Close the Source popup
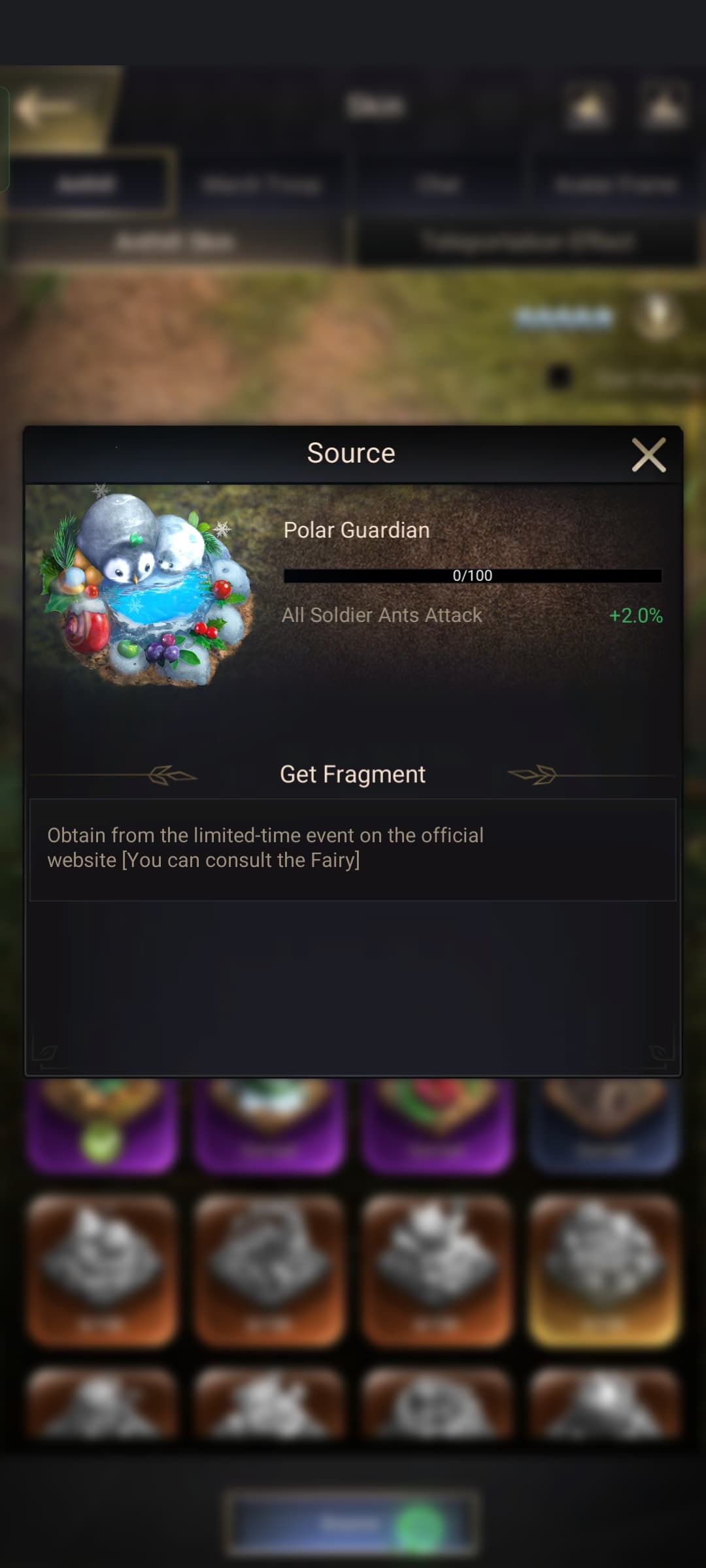 click(648, 455)
